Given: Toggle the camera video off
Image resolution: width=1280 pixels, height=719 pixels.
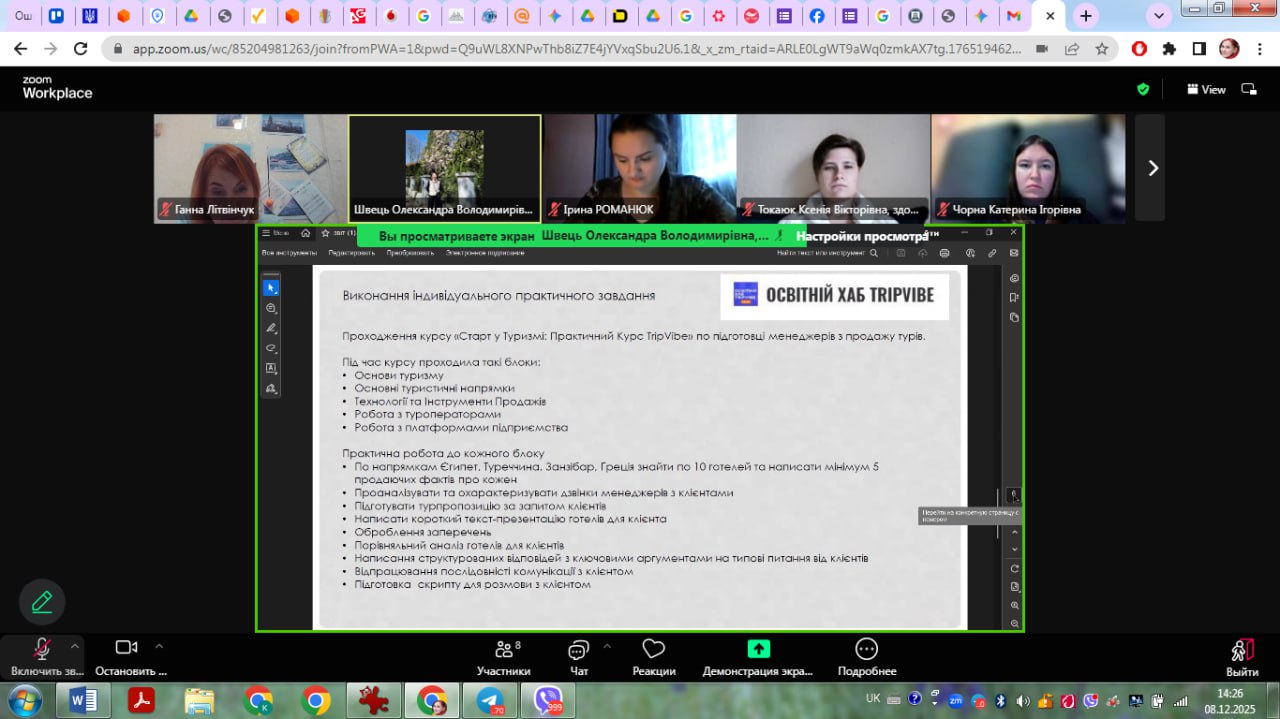Looking at the screenshot, I should click(126, 649).
